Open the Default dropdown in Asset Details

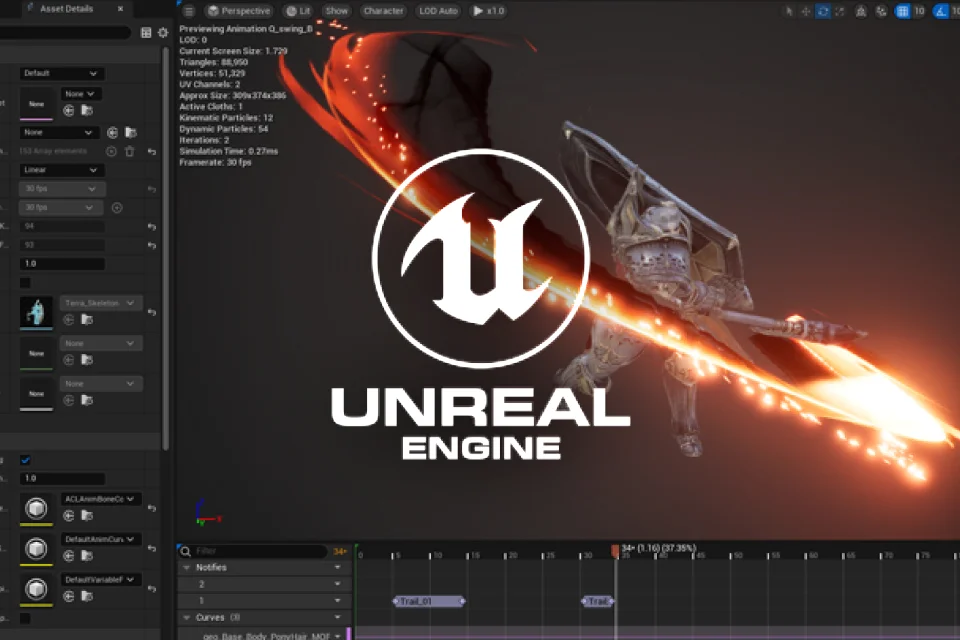pyautogui.click(x=61, y=73)
